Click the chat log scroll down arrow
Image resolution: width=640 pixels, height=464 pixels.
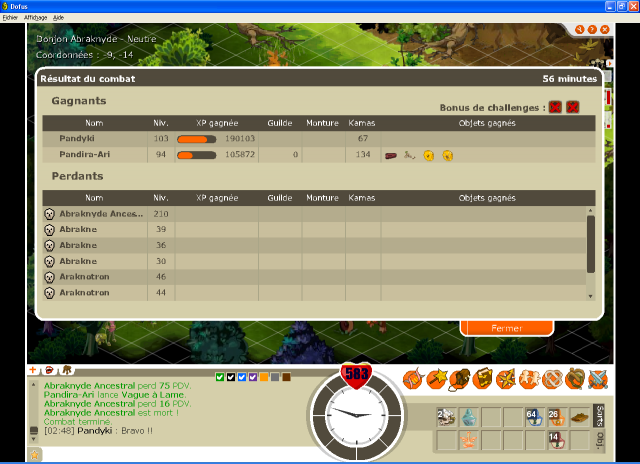33,439
